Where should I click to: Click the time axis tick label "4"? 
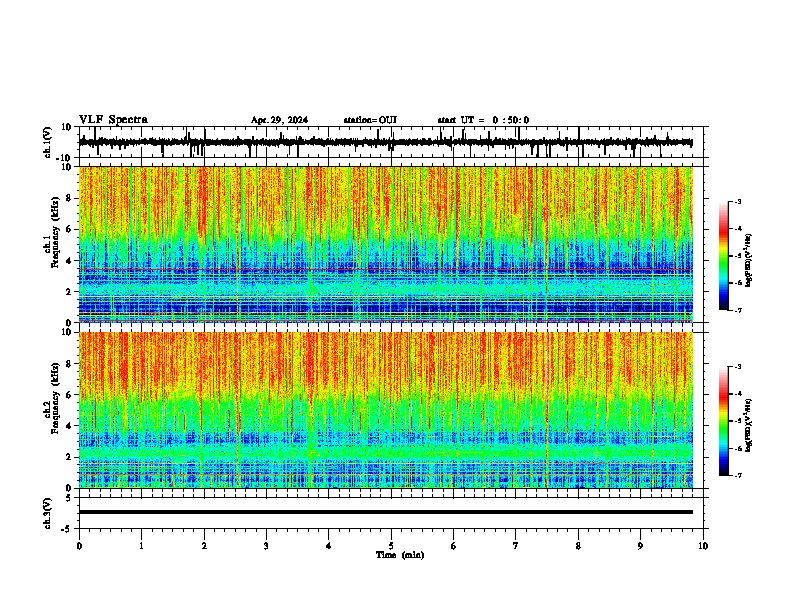click(329, 546)
